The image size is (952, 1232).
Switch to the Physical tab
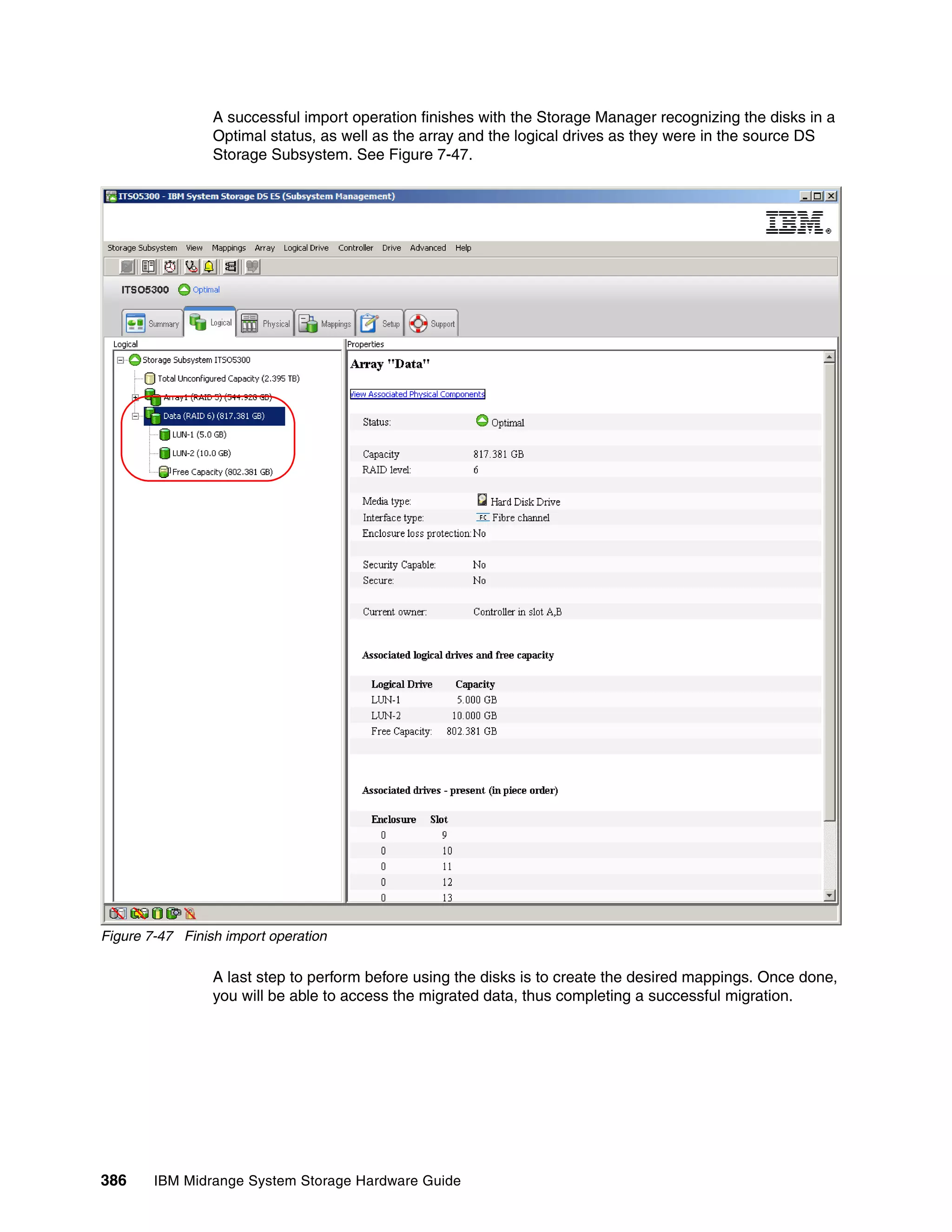[265, 323]
